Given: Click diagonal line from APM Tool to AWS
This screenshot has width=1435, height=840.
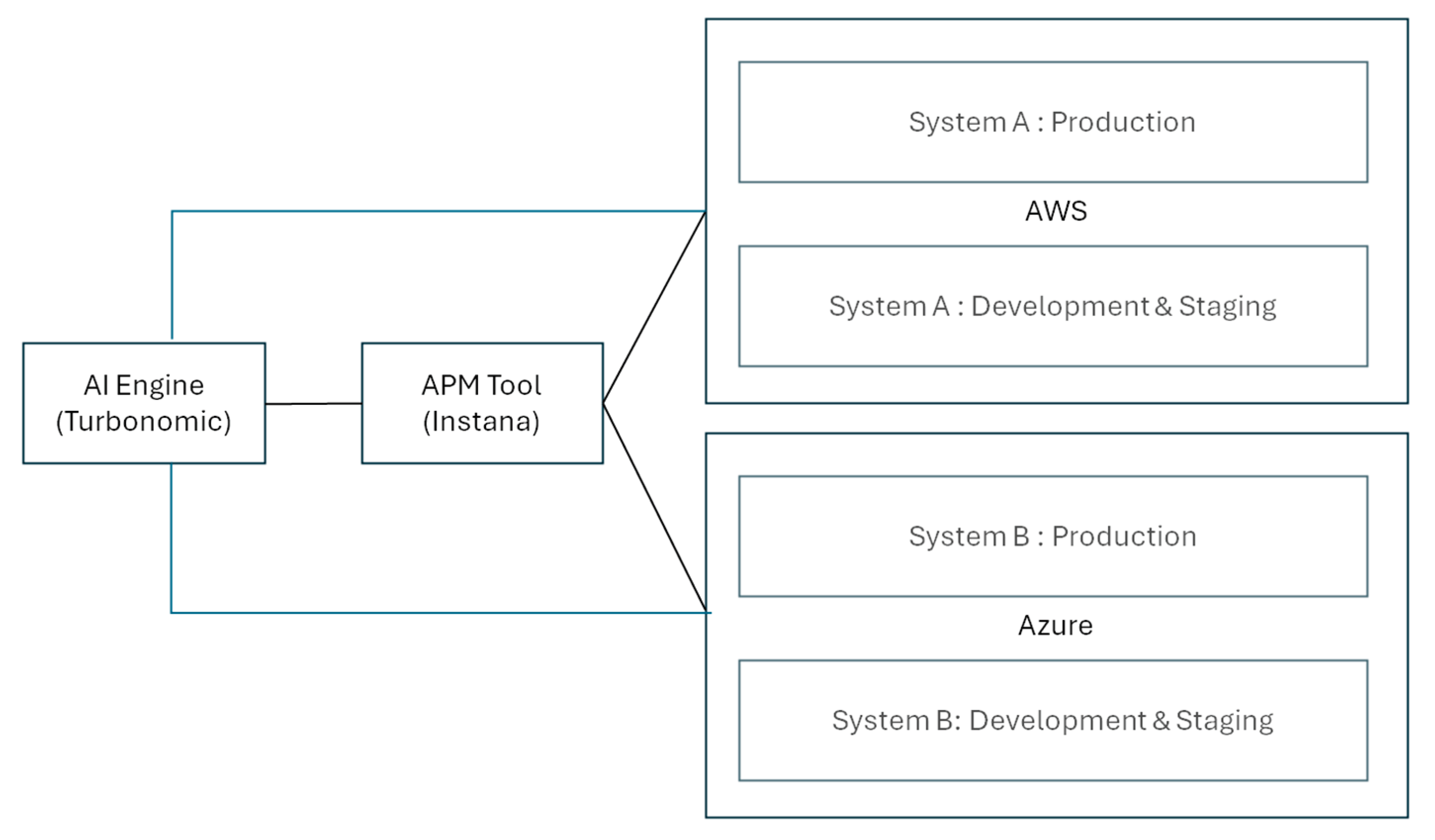Looking at the screenshot, I should [x=654, y=308].
